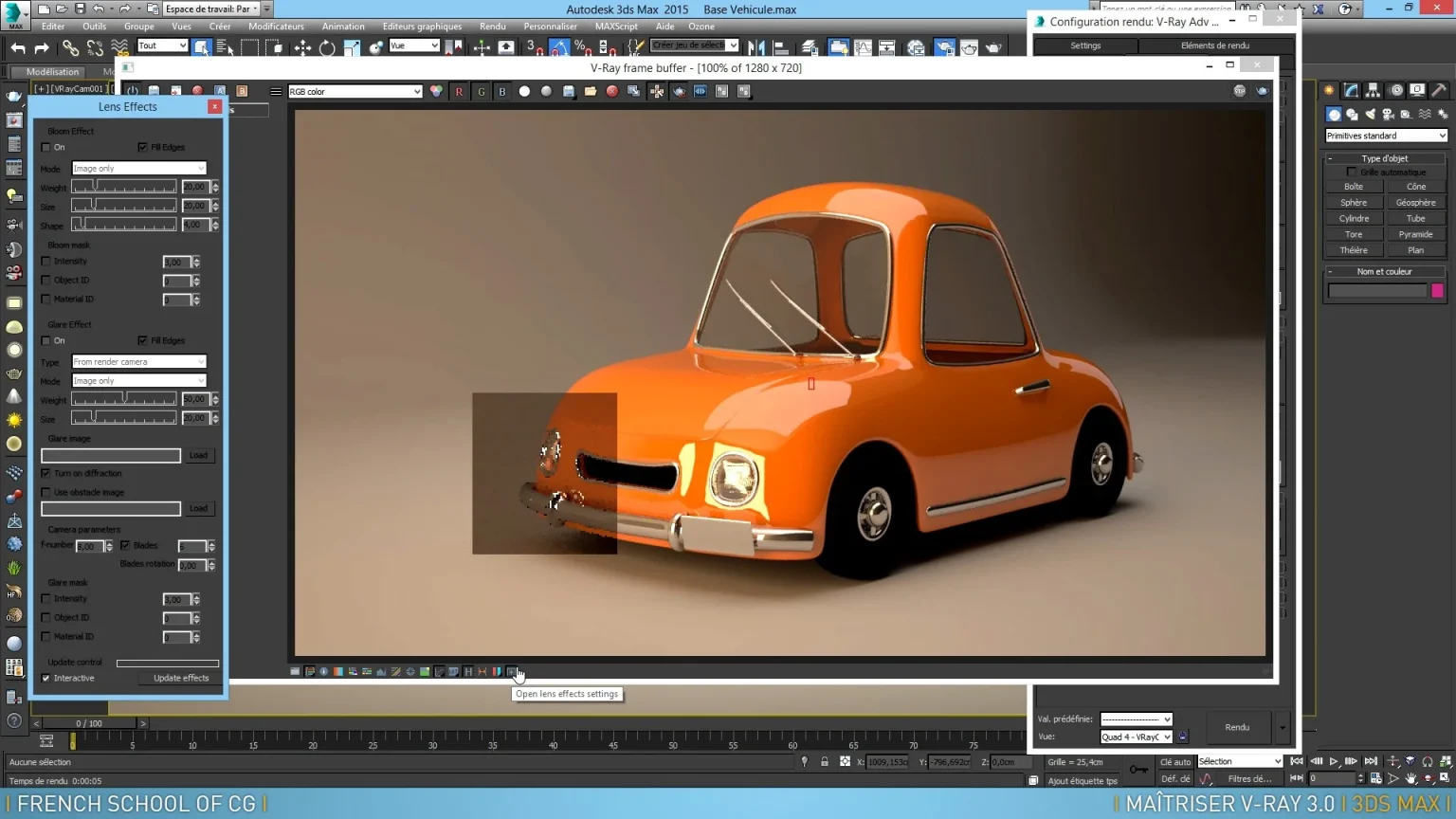
Task: Open Bloom Effect Mode dropdown
Action: coord(138,168)
